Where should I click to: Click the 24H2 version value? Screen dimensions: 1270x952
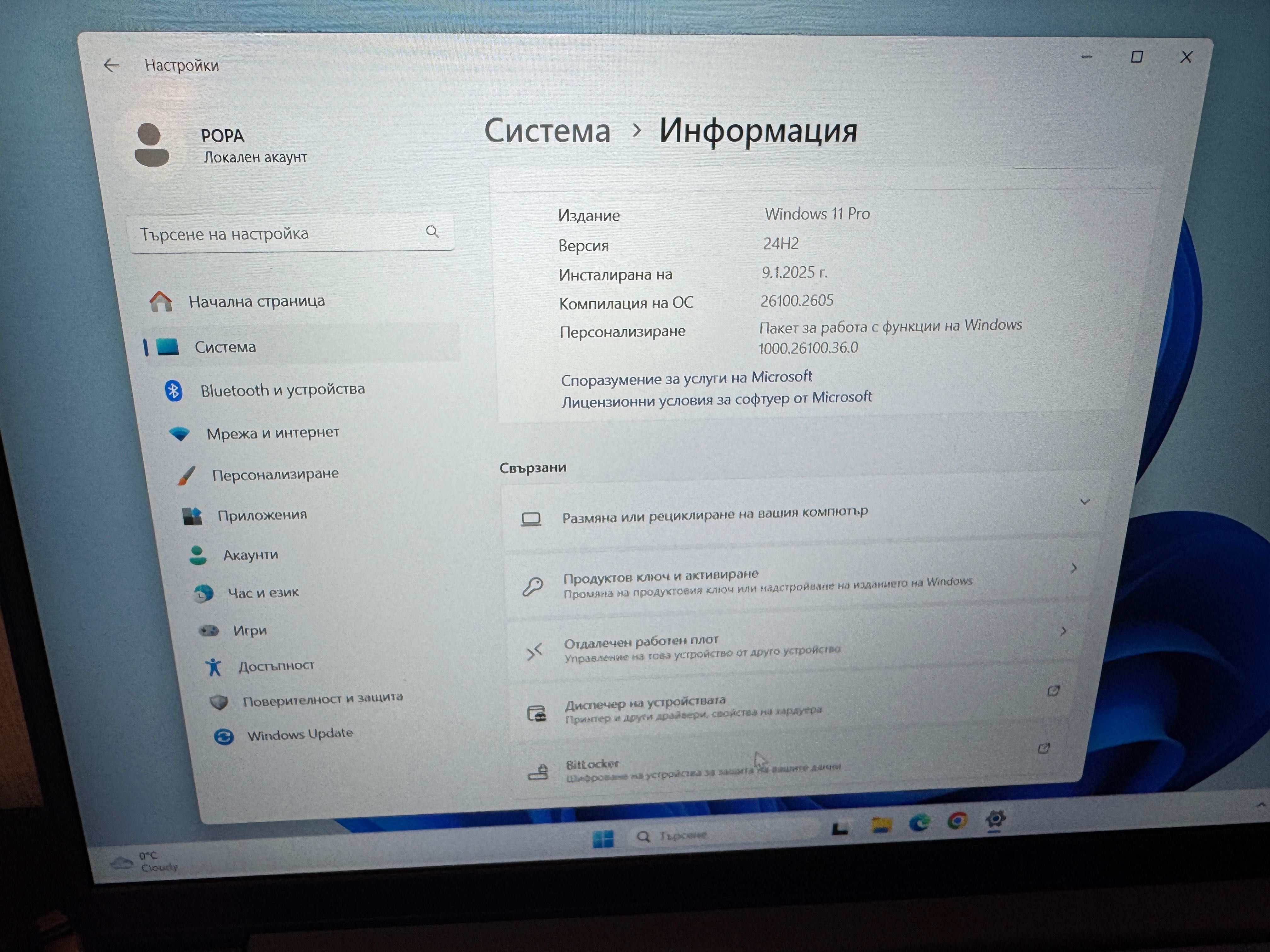(781, 243)
